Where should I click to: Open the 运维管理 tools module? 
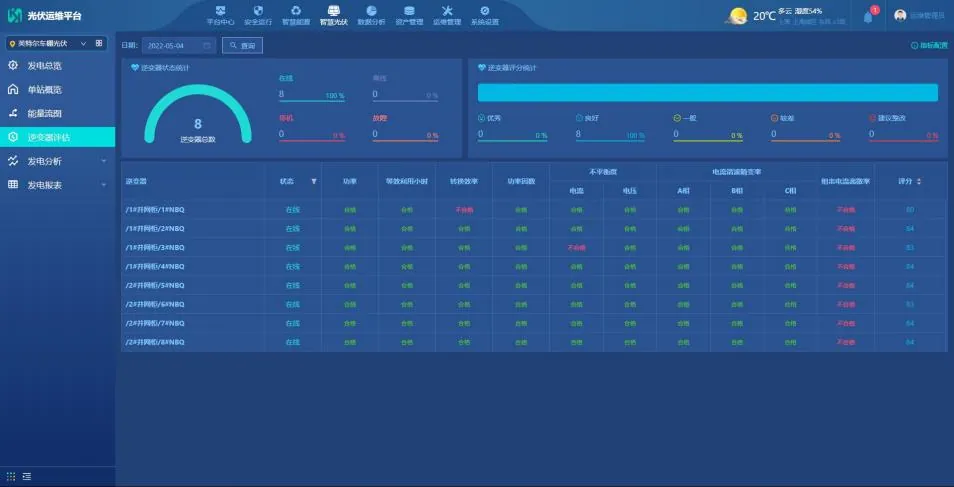coord(447,15)
